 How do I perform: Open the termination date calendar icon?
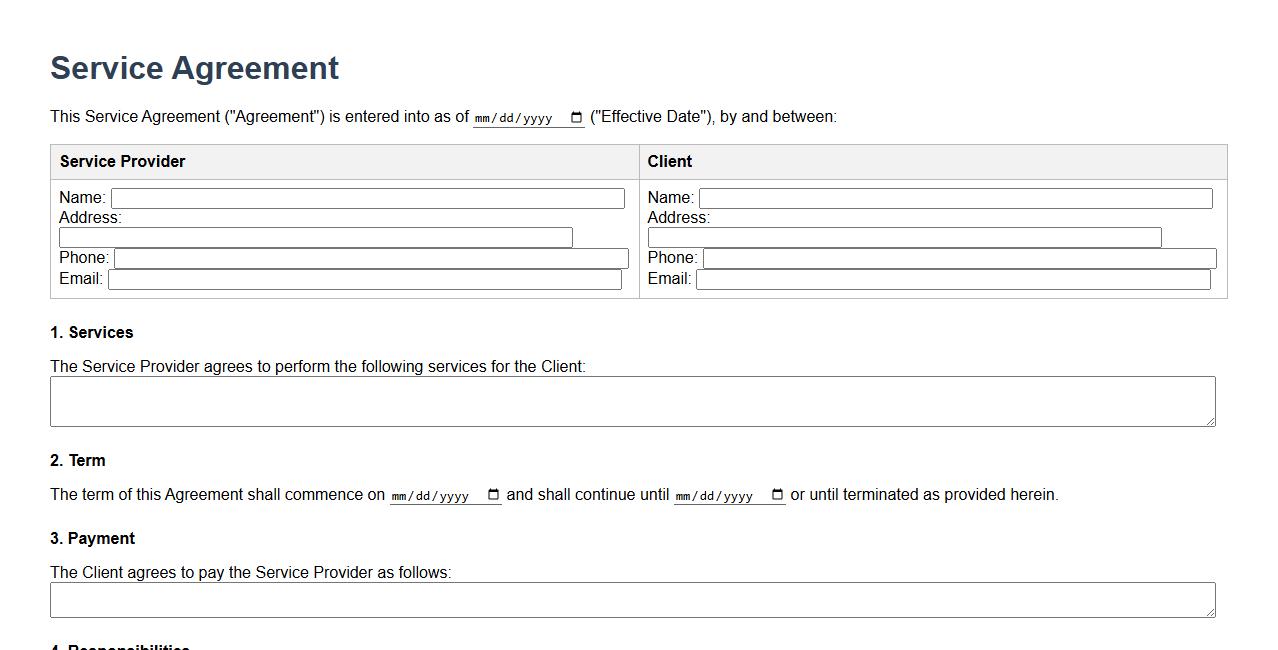tap(778, 494)
